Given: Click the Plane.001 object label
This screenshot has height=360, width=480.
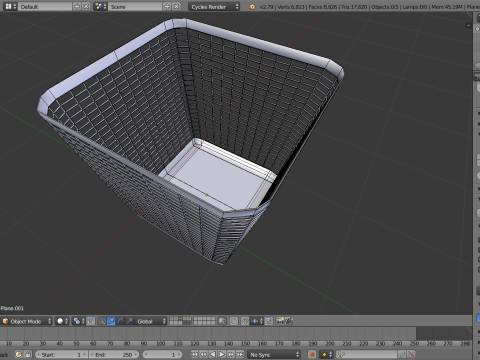Looking at the screenshot, I should click(x=12, y=308).
